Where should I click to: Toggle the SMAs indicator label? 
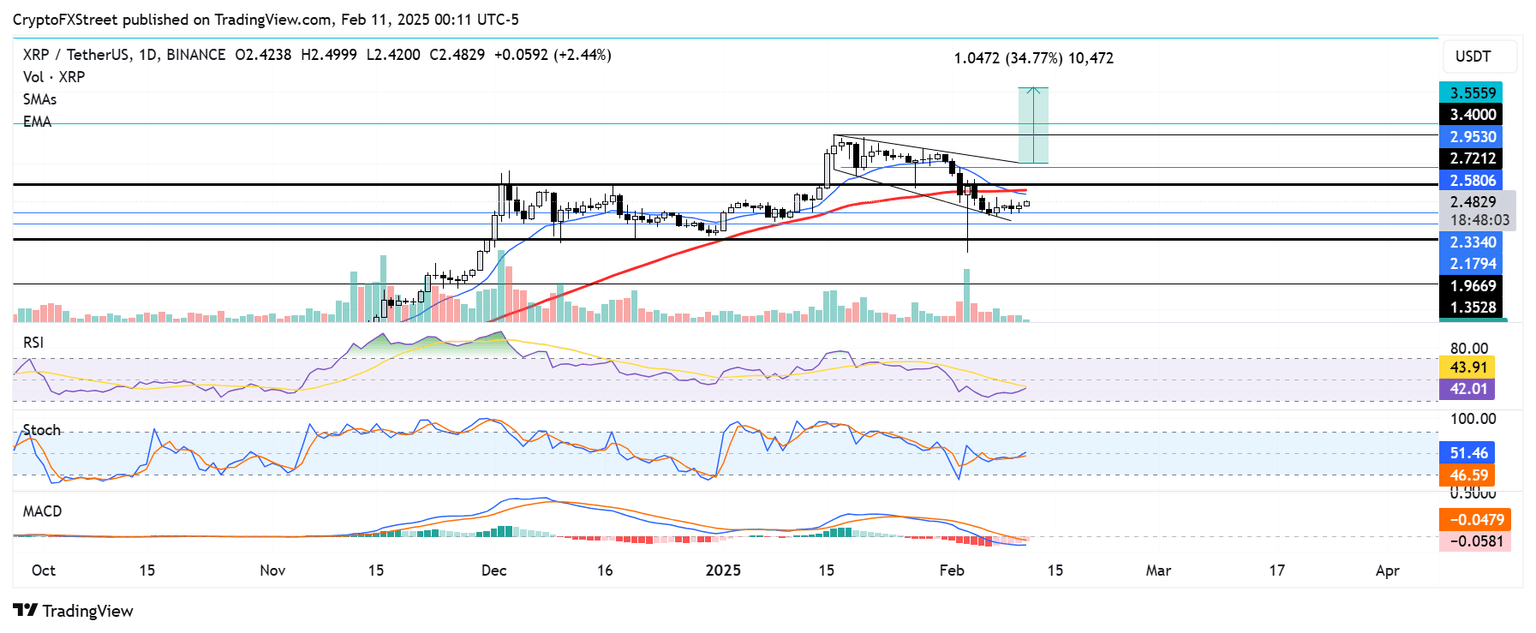(40, 100)
